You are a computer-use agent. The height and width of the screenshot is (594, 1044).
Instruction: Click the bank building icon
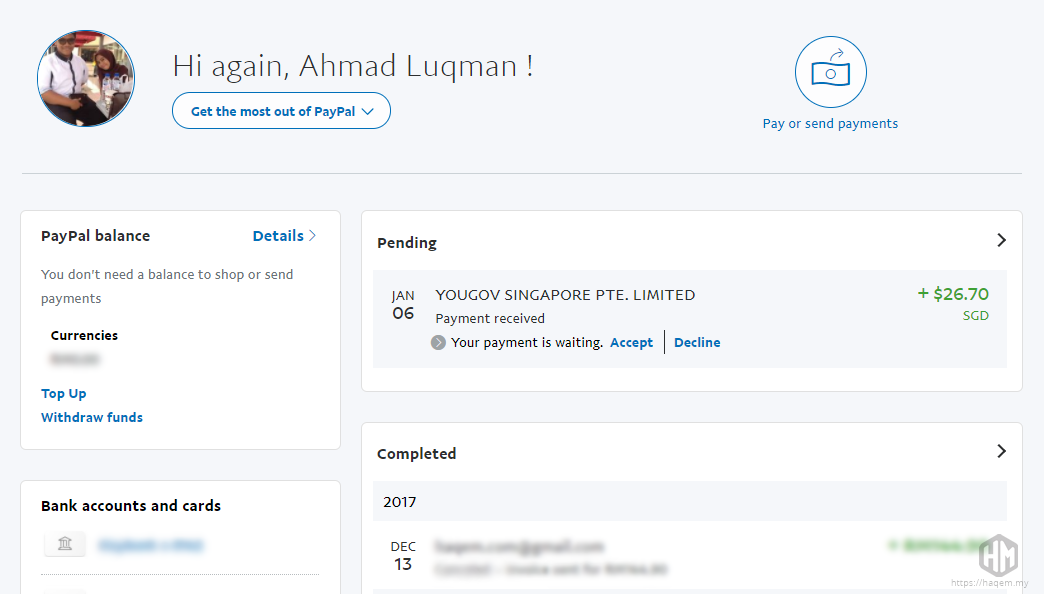click(x=65, y=544)
